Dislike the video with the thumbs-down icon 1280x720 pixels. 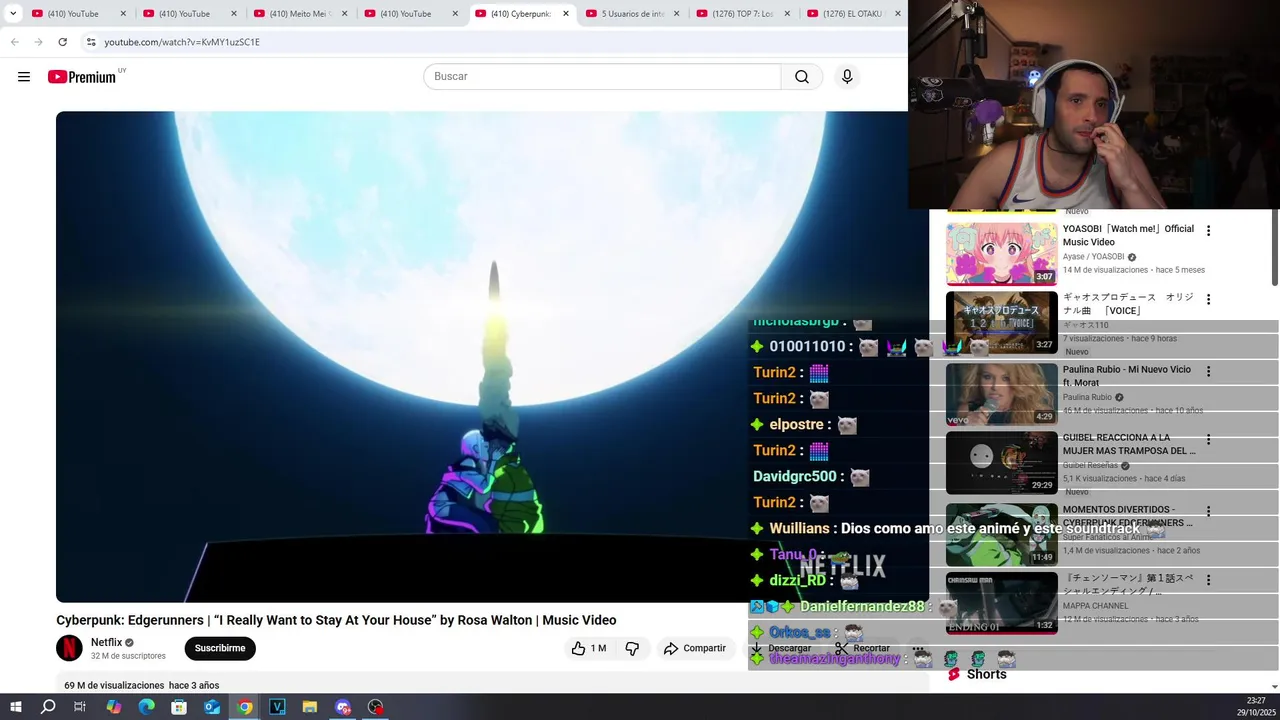point(632,648)
